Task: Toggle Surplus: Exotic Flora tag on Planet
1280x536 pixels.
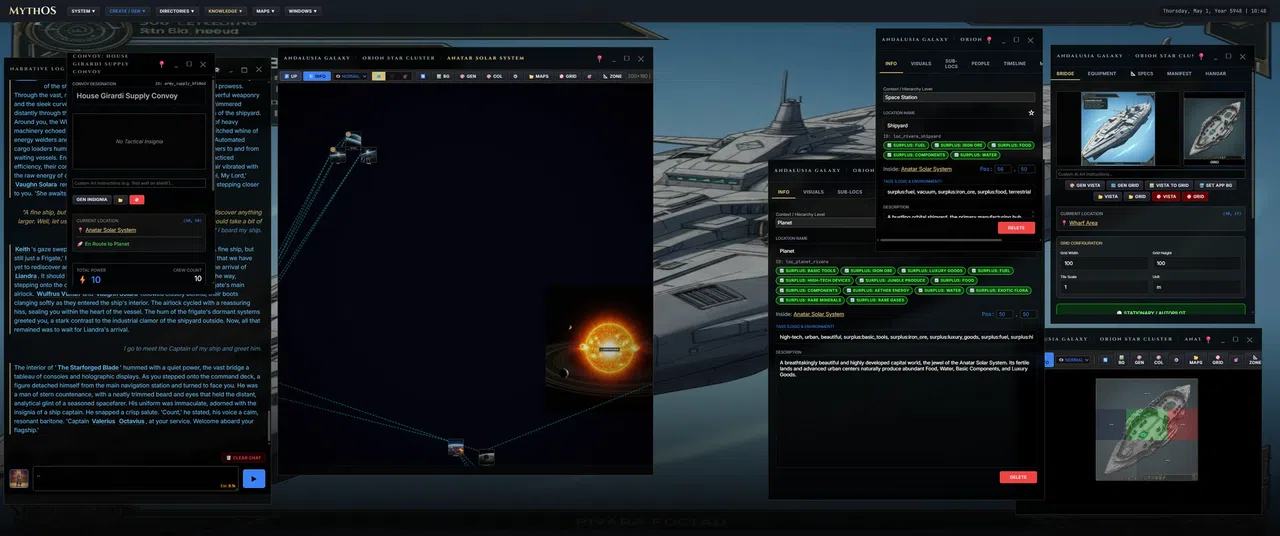Action: click(998, 290)
